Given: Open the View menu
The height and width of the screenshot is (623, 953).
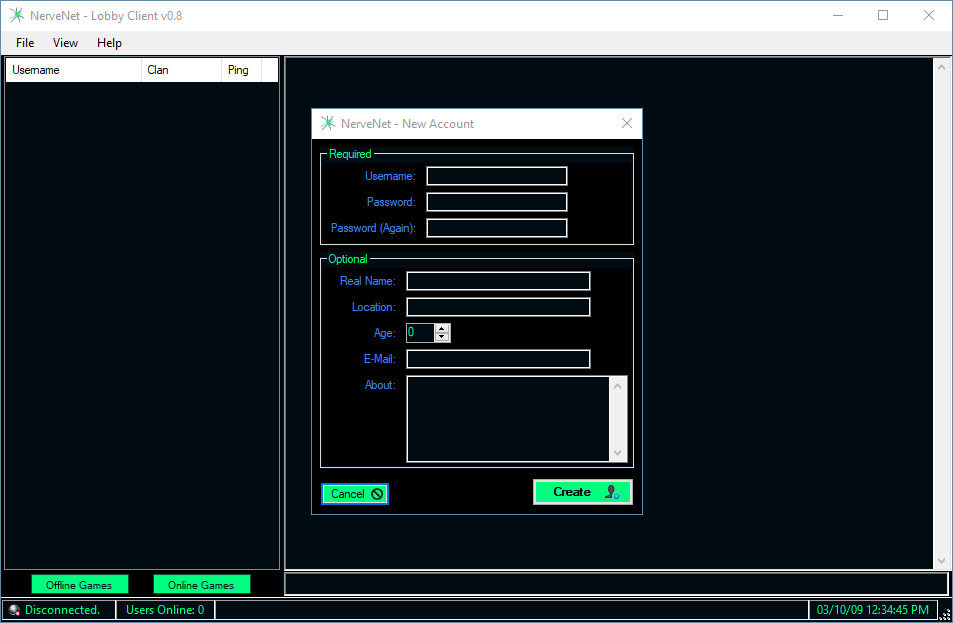Looking at the screenshot, I should (x=65, y=43).
